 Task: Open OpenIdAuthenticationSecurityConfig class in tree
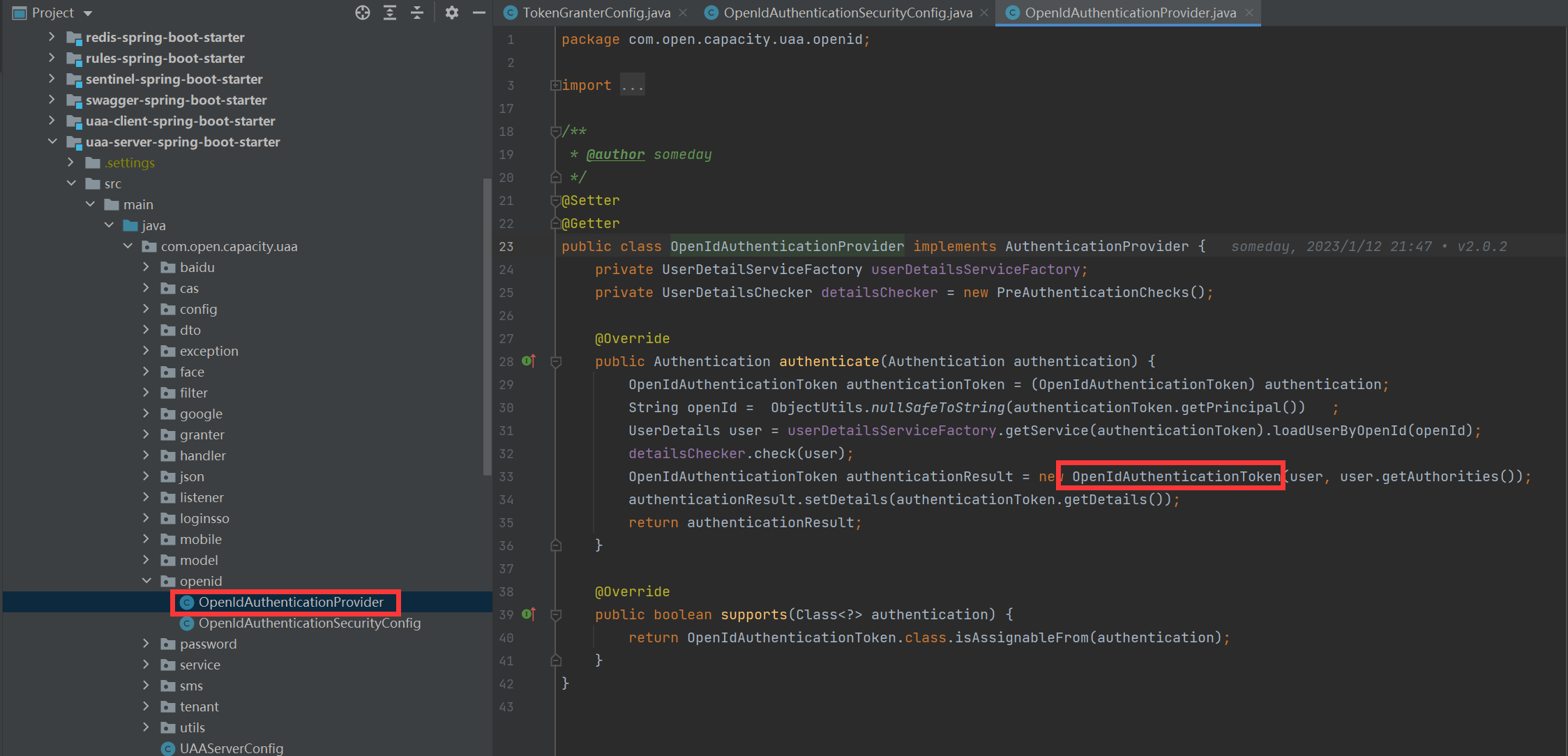(x=310, y=623)
